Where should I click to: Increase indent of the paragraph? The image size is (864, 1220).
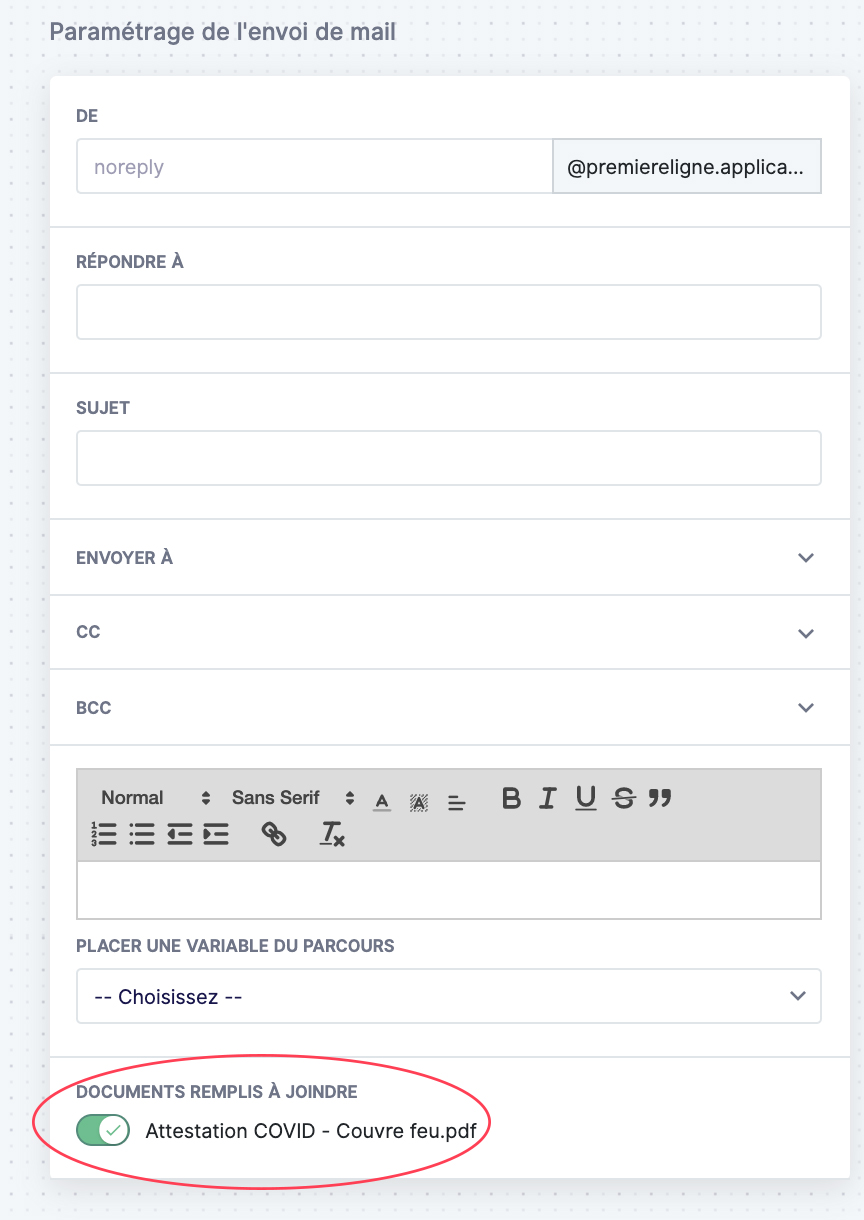pos(216,834)
